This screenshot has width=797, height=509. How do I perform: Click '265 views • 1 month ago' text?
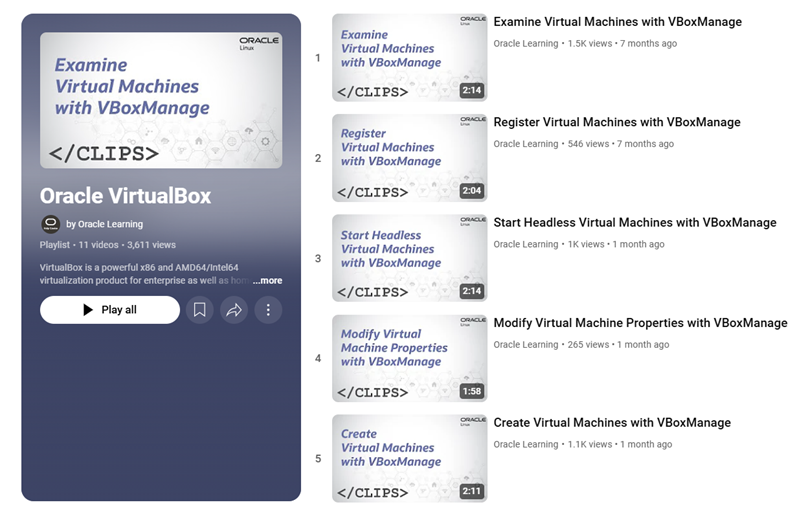click(618, 344)
